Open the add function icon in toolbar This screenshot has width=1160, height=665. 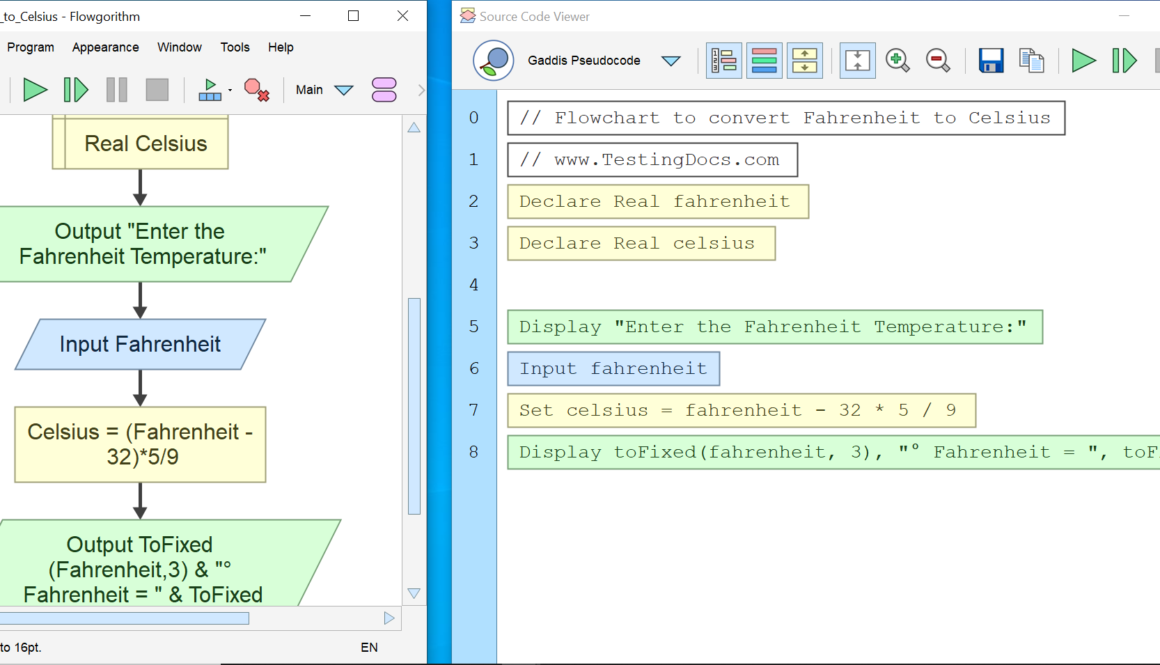click(x=384, y=90)
